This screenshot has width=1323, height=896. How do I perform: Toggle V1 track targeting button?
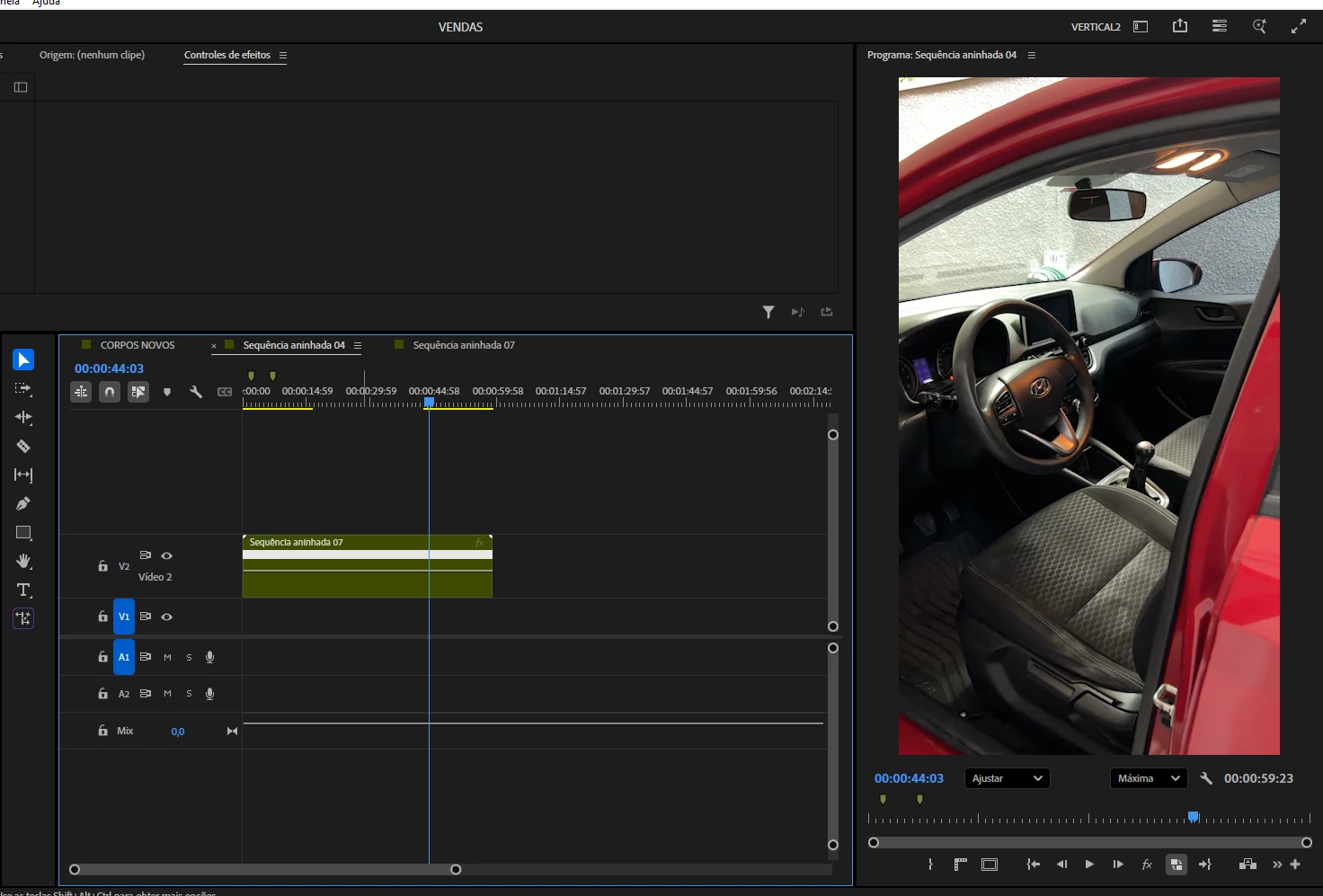[x=124, y=617]
